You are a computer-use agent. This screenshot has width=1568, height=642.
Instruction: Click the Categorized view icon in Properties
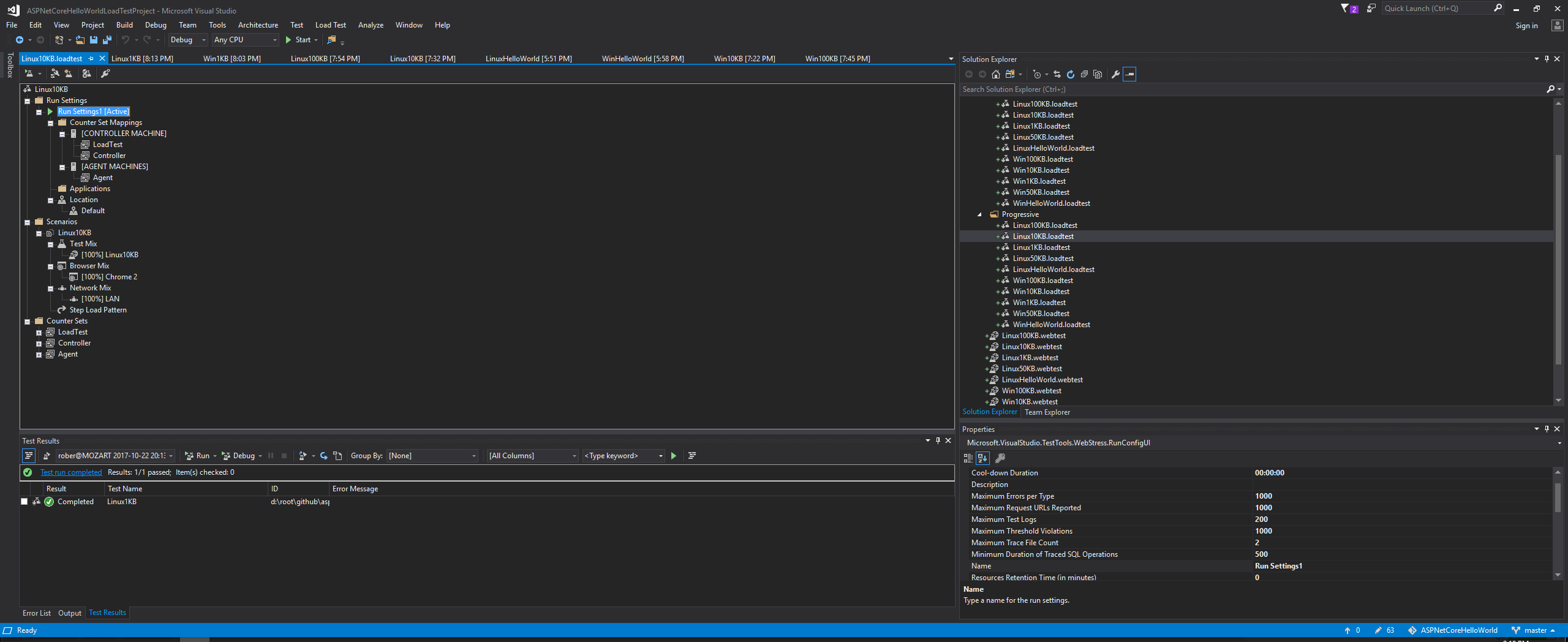968,458
